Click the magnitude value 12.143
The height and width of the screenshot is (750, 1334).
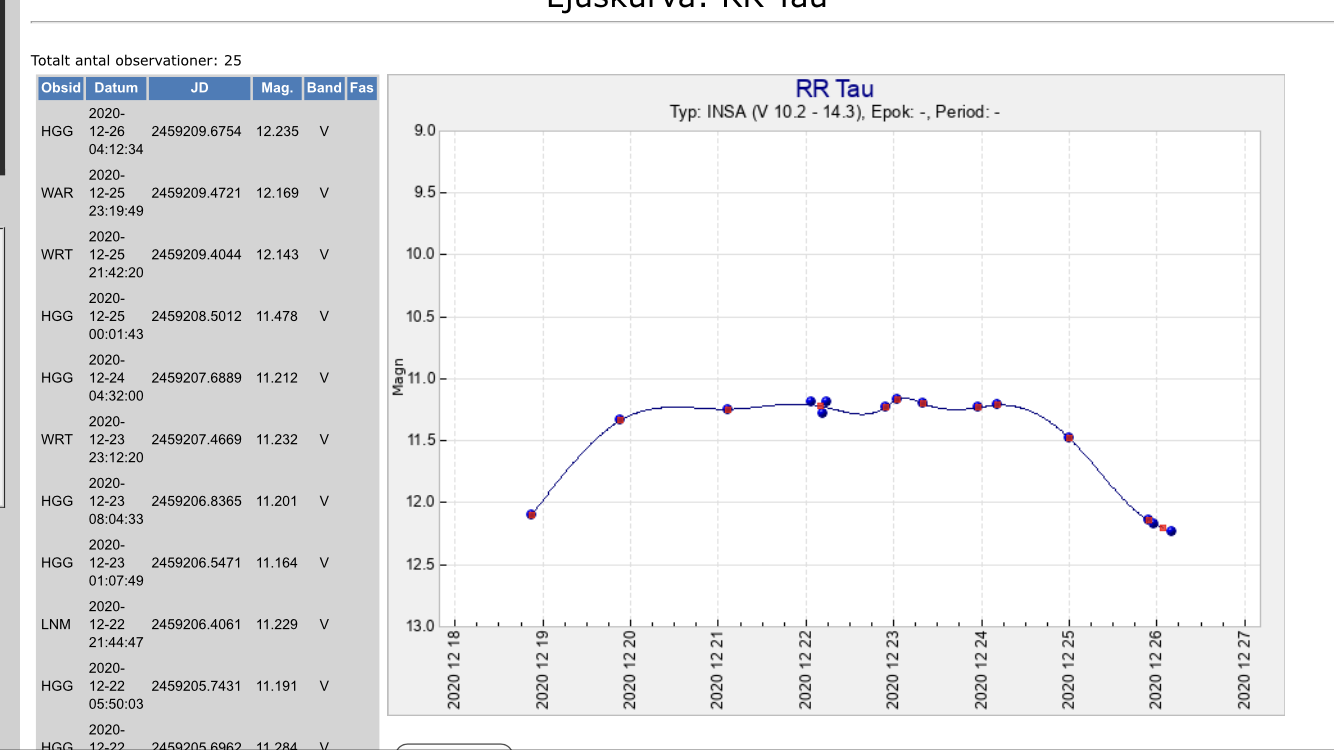277,254
